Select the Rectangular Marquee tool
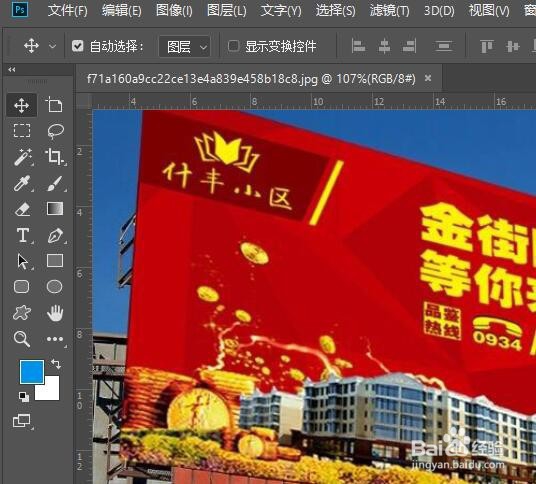Viewport: 536px width, 484px height. [x=22, y=131]
